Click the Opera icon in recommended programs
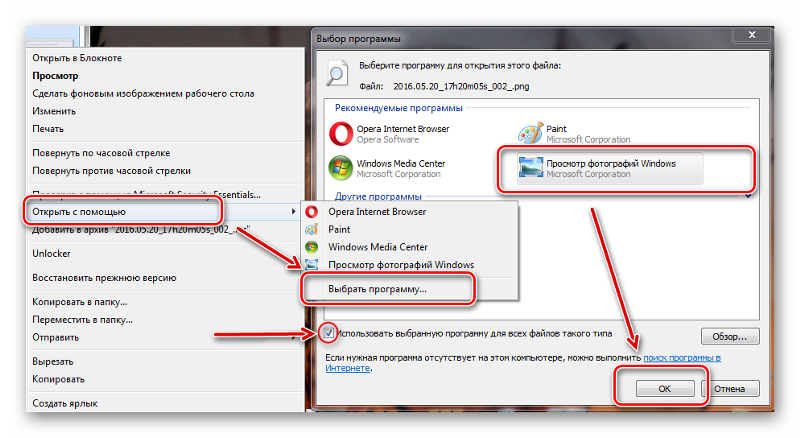 [x=341, y=134]
